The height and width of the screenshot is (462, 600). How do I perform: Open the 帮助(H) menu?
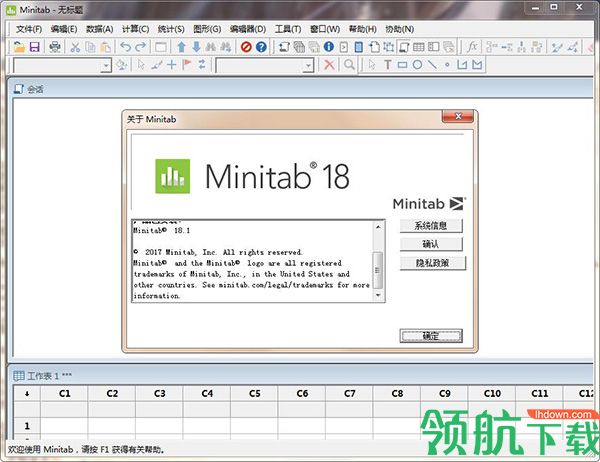pos(362,29)
